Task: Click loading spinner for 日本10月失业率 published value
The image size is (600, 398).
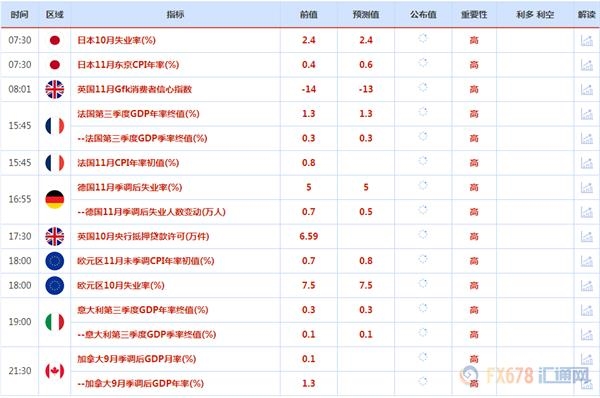Action: tap(423, 38)
